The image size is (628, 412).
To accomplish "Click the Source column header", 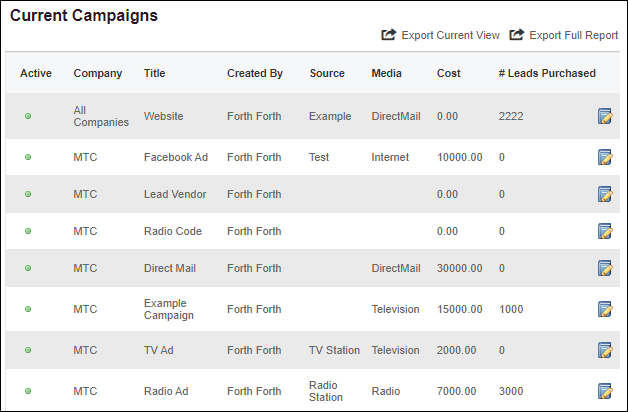I will 327,73.
